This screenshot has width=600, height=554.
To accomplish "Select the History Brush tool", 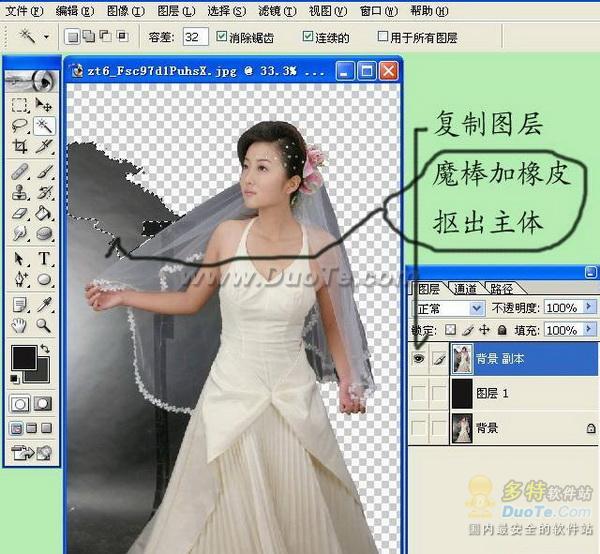I will [x=44, y=192].
